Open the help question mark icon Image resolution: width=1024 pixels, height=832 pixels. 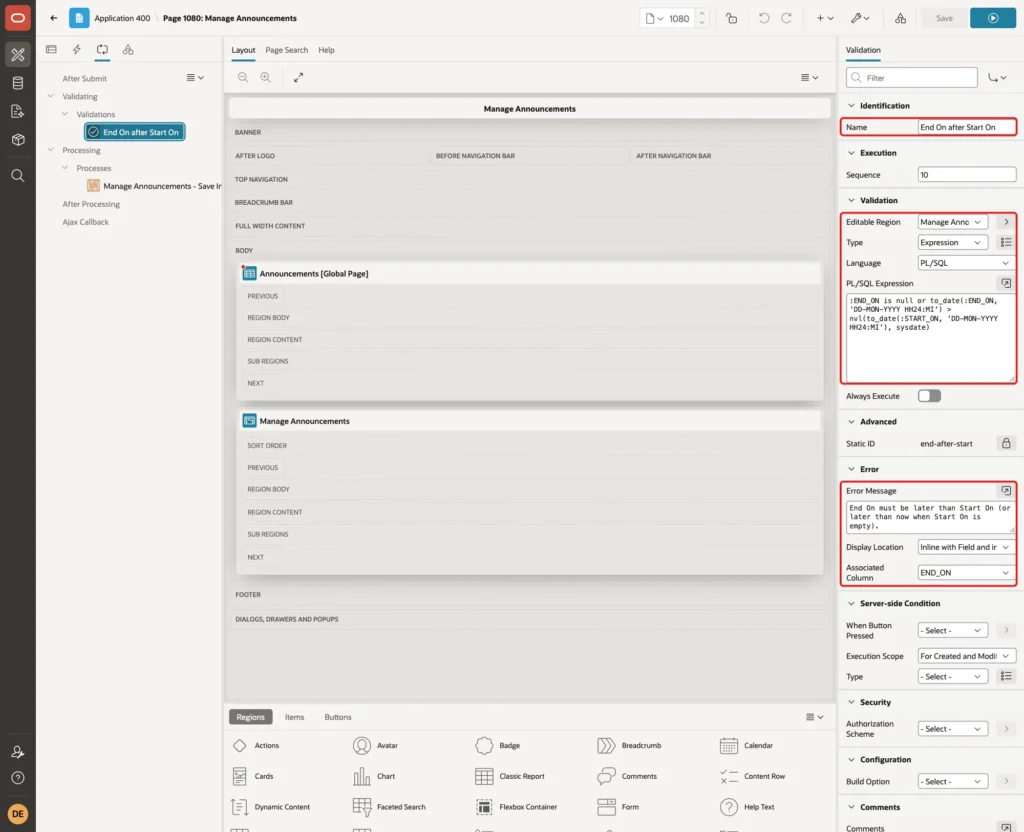[18, 778]
